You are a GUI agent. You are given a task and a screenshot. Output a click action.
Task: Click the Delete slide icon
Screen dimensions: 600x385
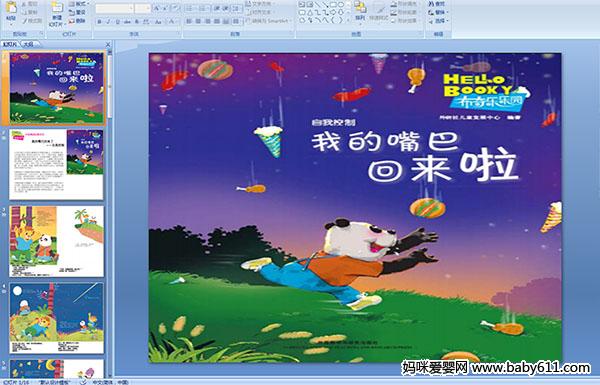(x=77, y=21)
